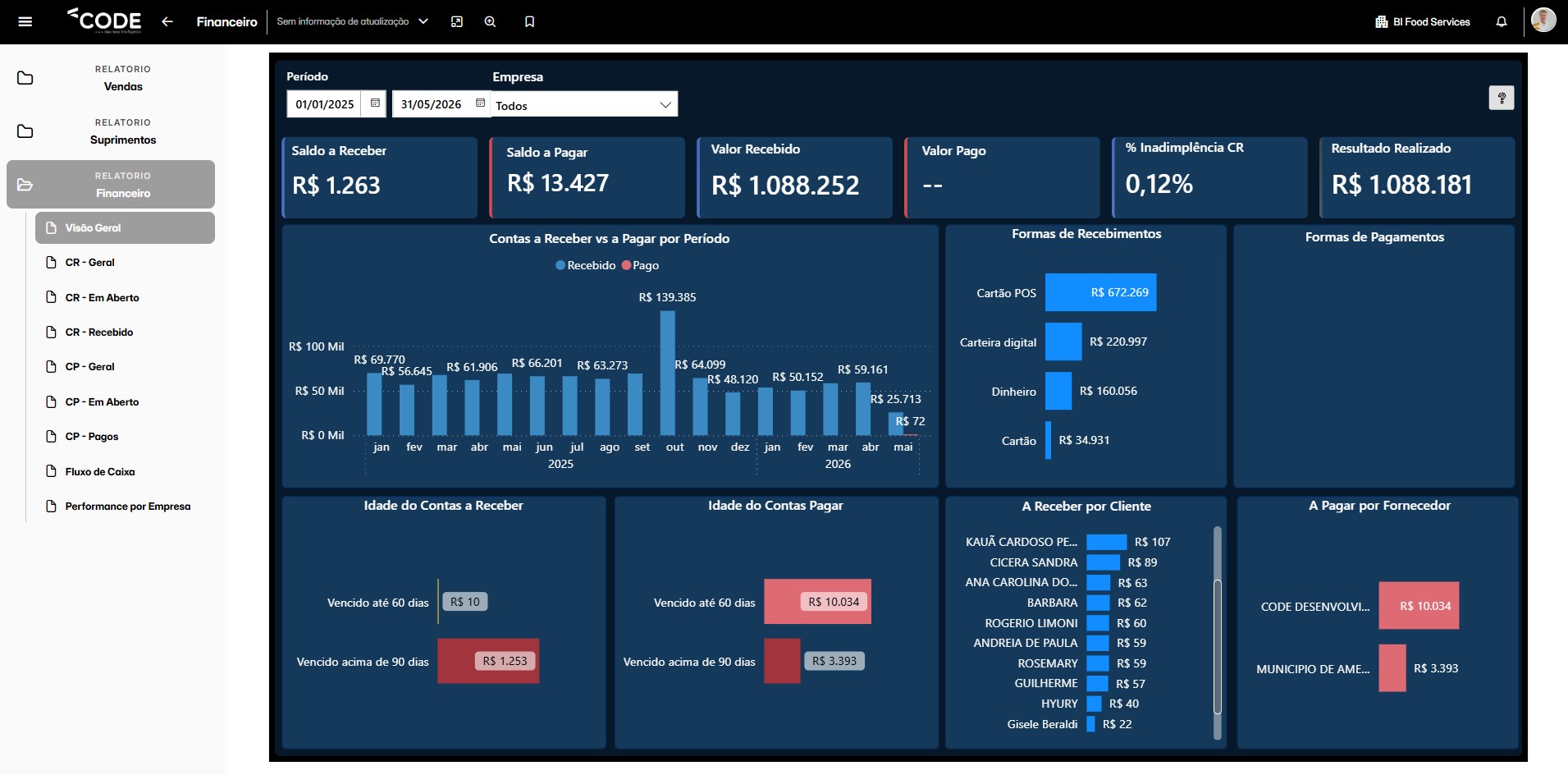
Task: Toggle the Pago legend marker
Action: tap(627, 265)
